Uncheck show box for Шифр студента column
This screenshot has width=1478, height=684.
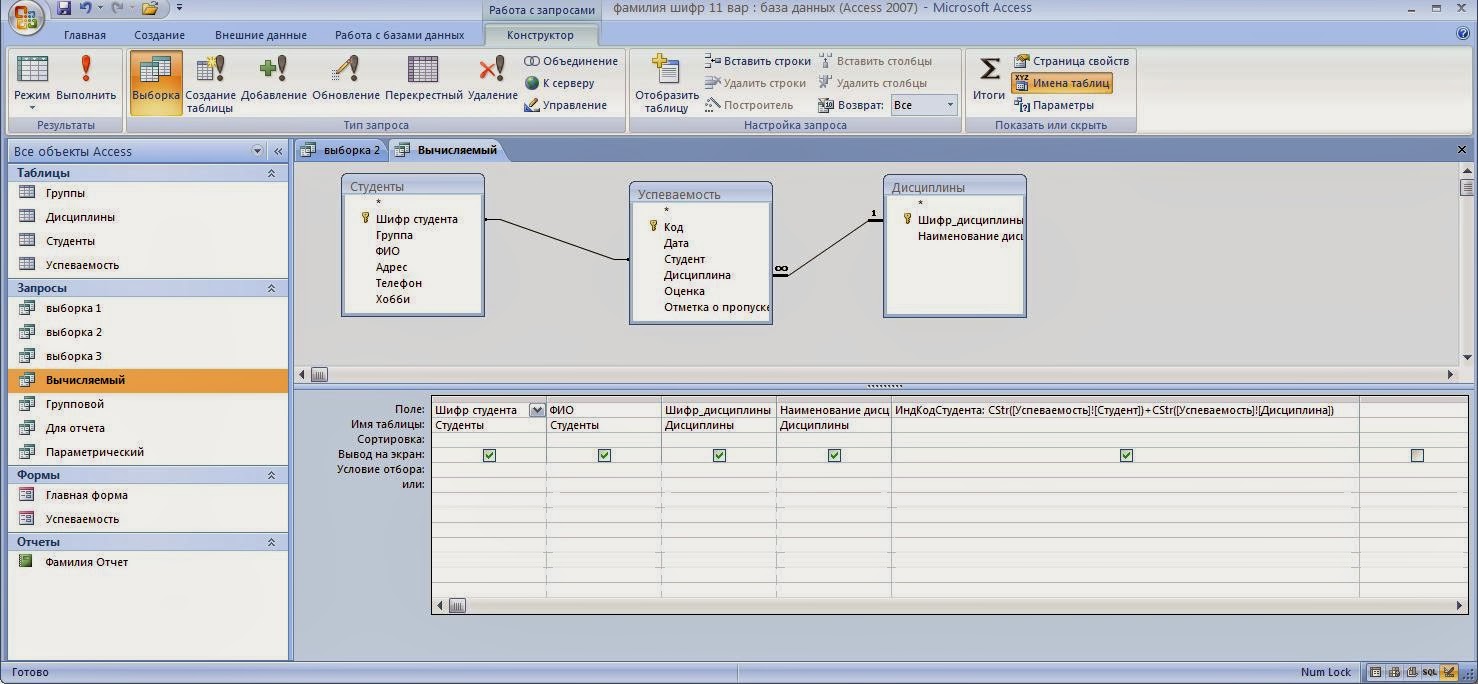(489, 455)
